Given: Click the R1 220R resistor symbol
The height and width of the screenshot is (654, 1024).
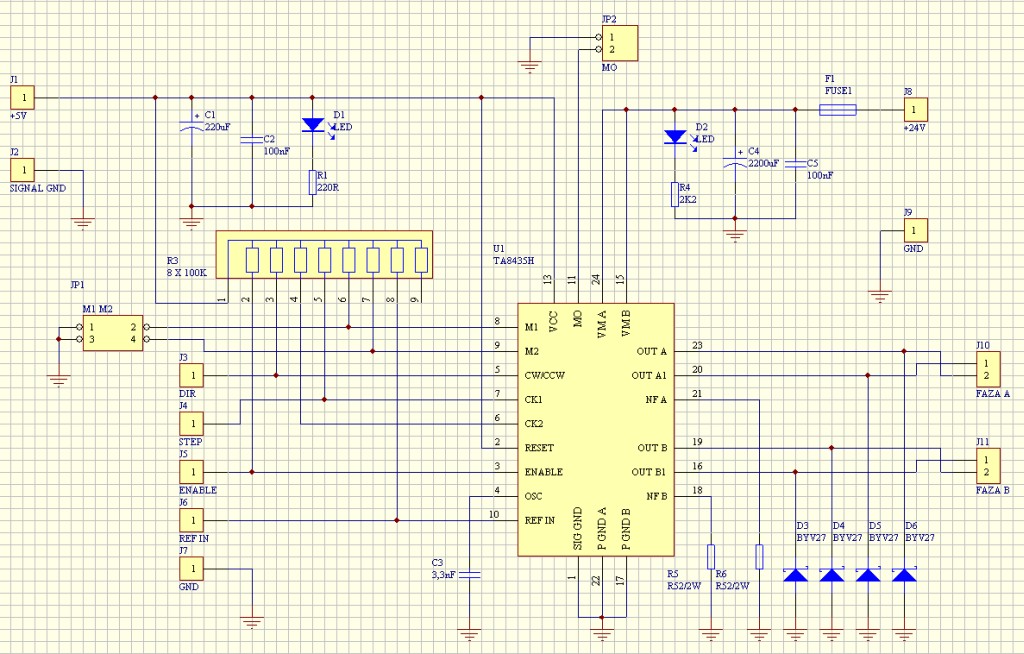Looking at the screenshot, I should click(x=312, y=181).
